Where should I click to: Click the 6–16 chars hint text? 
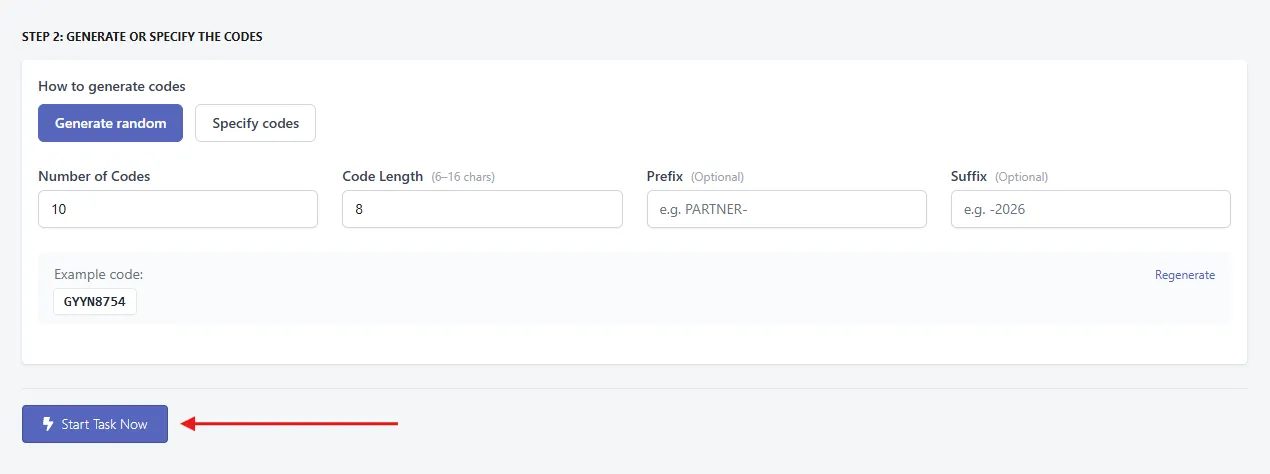coord(463,177)
